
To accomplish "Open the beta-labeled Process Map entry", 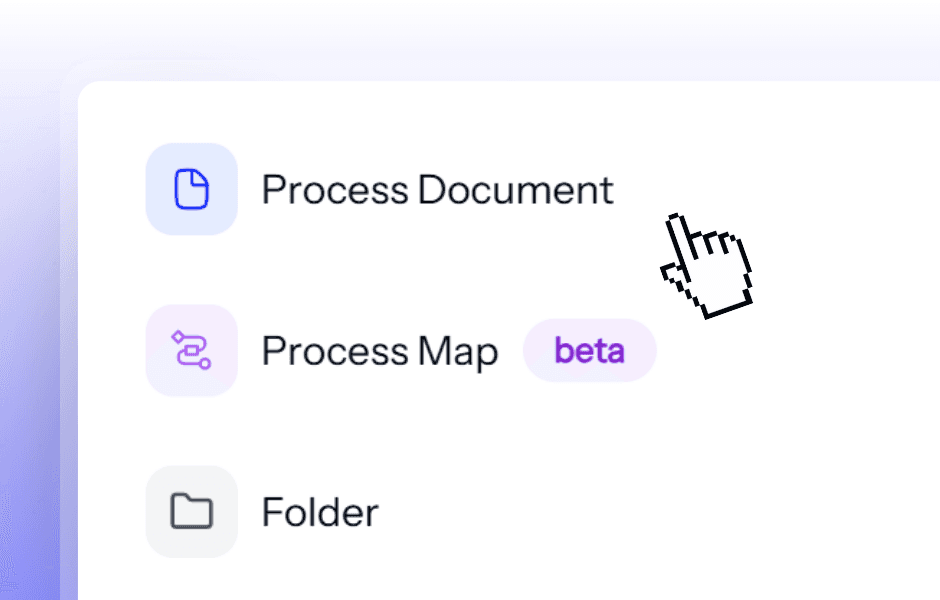I will (402, 351).
